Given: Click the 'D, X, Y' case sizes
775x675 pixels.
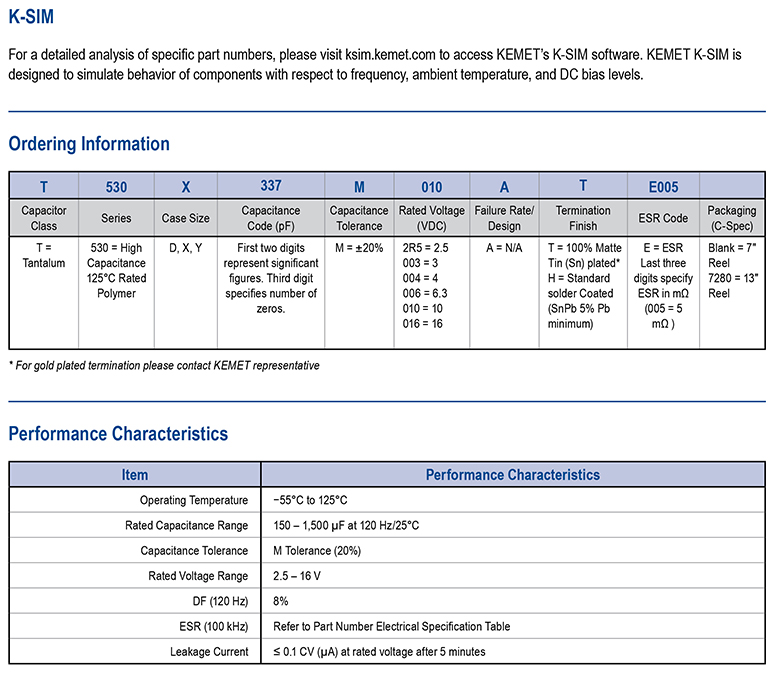Looking at the screenshot, I should (x=186, y=248).
